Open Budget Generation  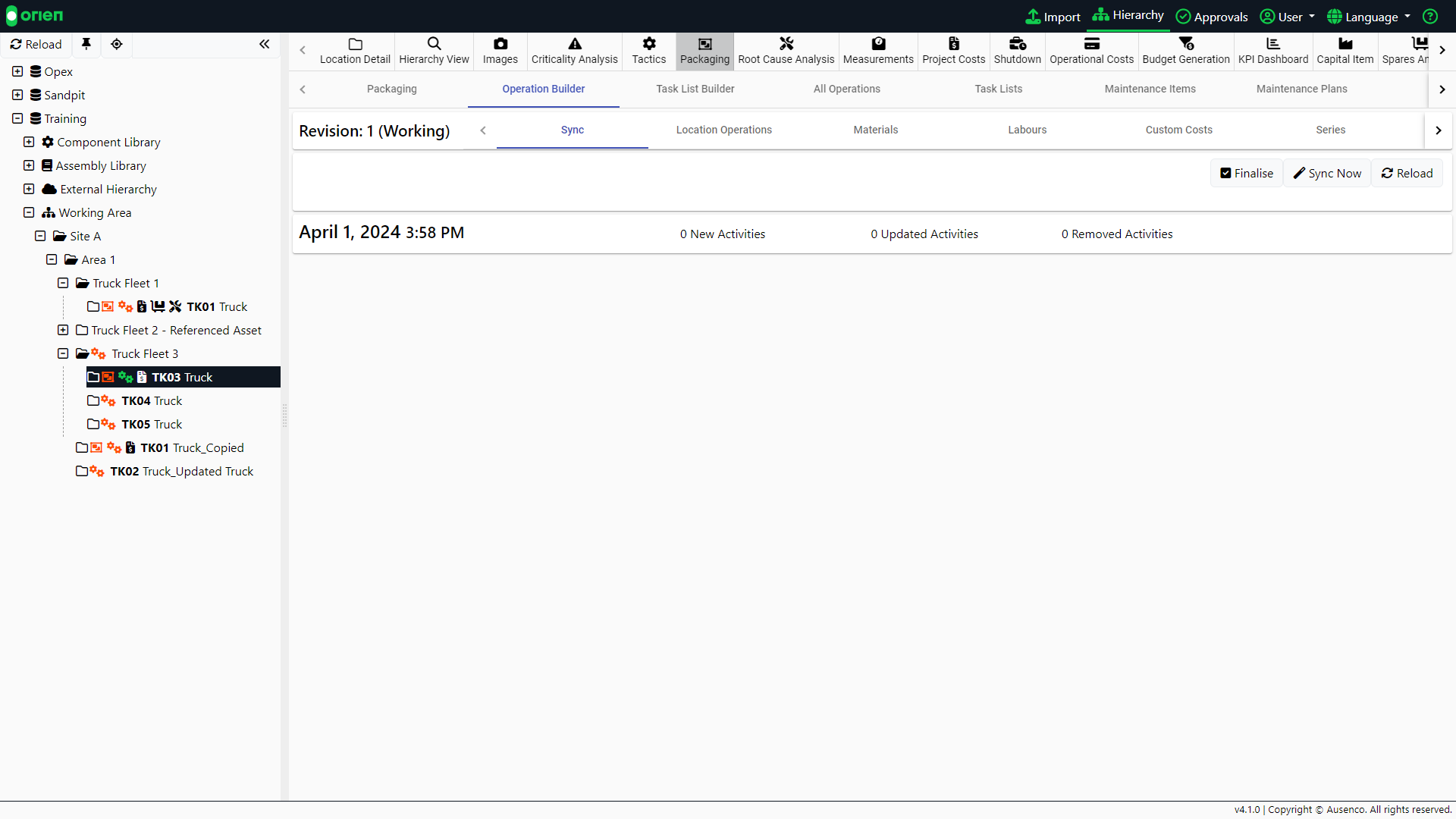tap(1185, 52)
